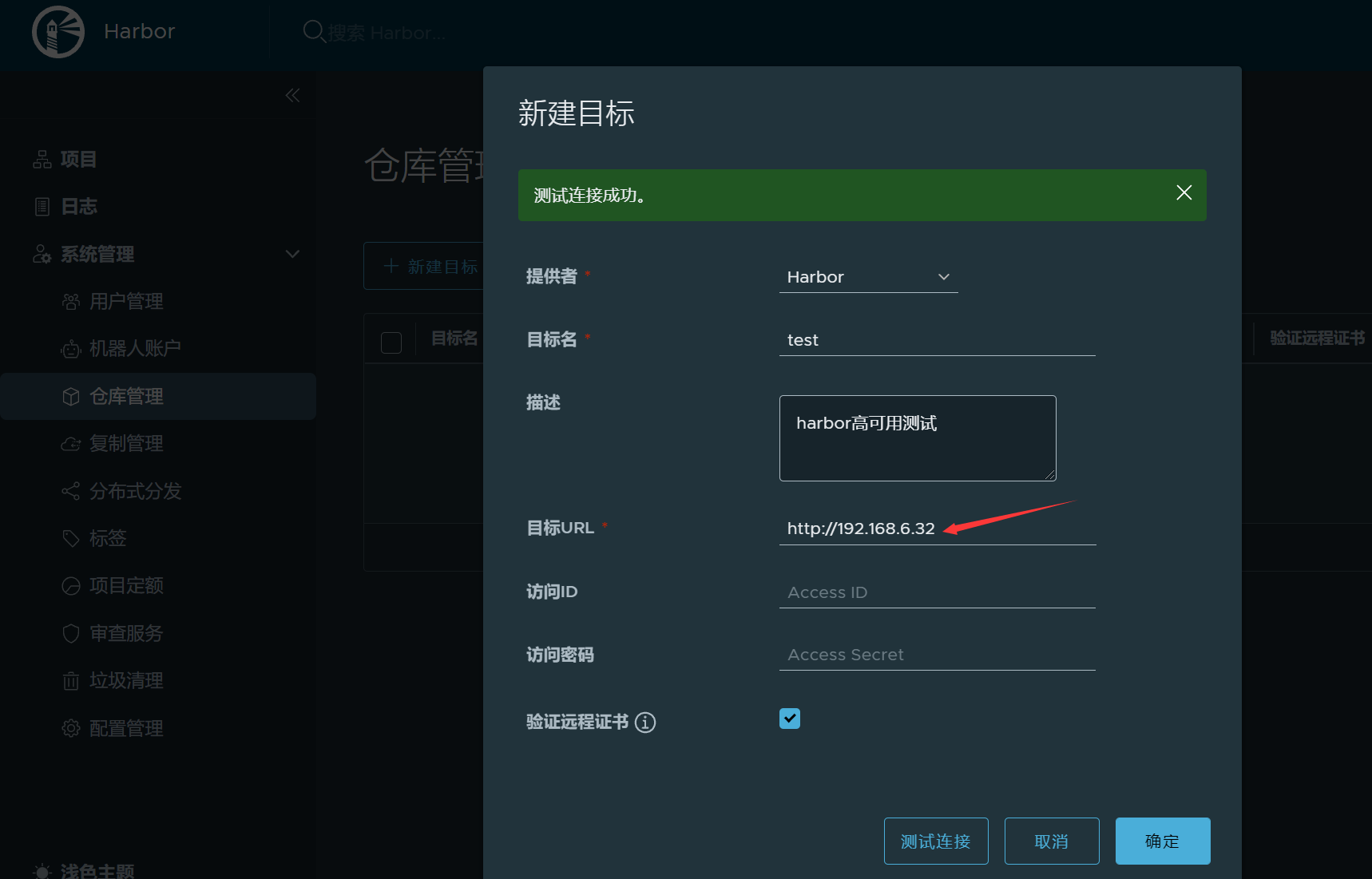Click the 审查服务 shield icon

click(x=71, y=633)
